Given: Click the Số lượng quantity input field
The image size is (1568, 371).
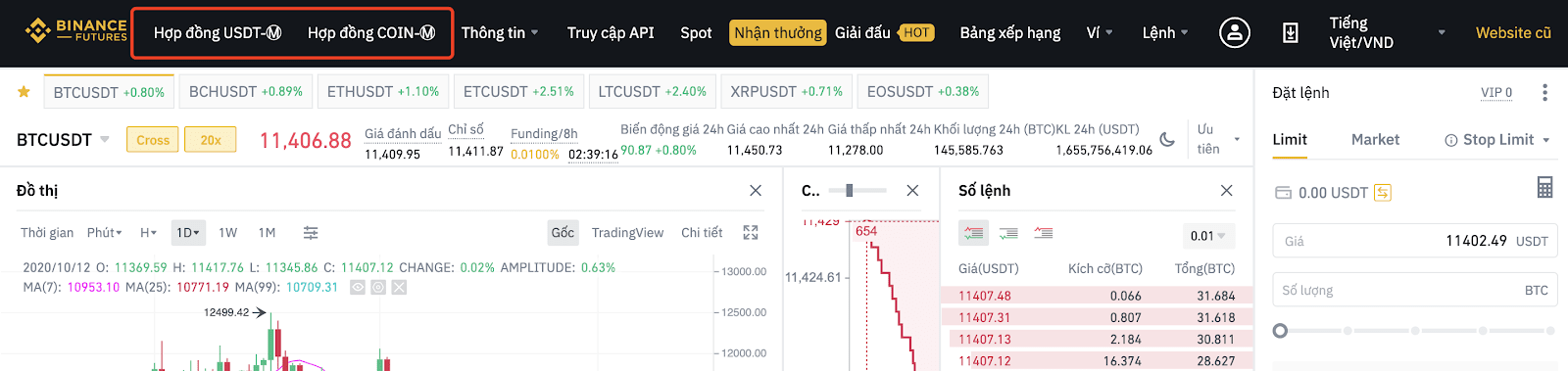Looking at the screenshot, I should tap(1415, 291).
